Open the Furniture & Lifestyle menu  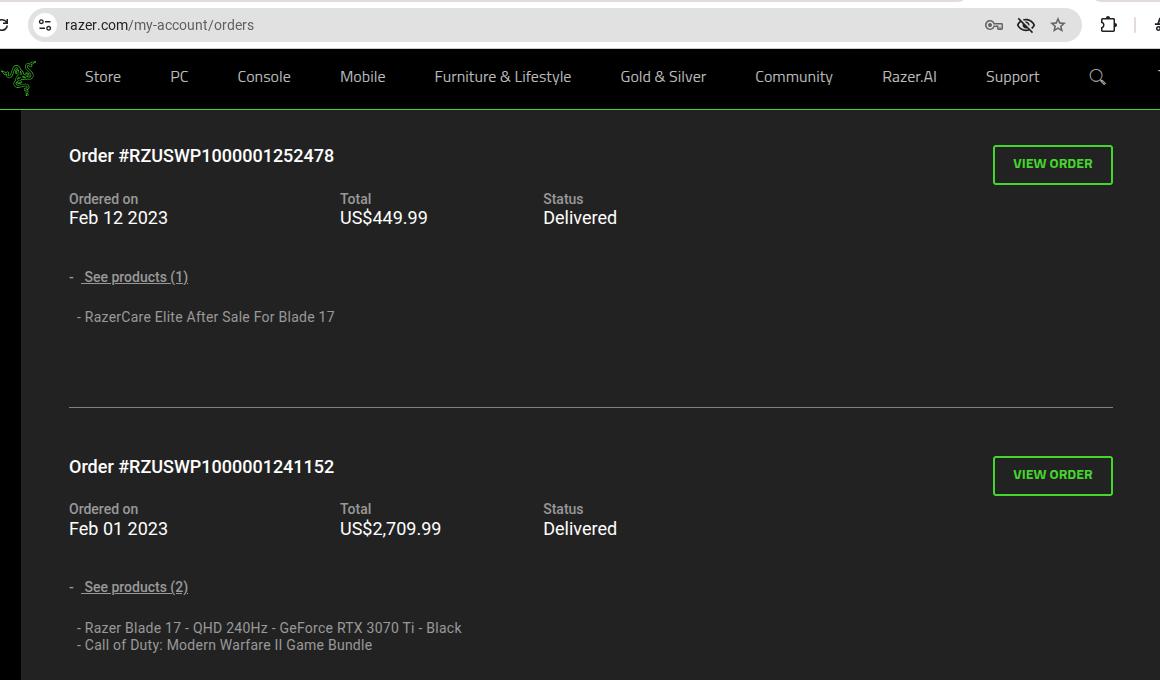502,77
